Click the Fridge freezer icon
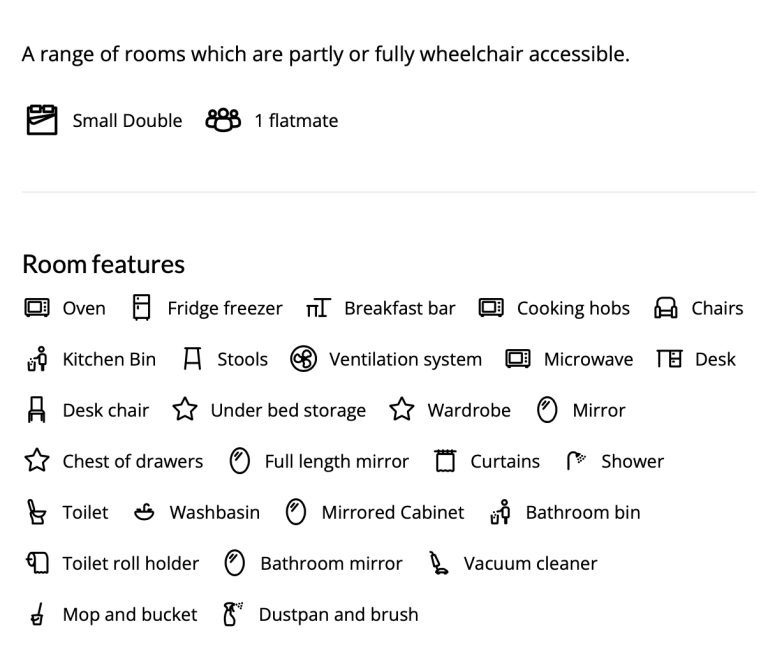 (x=142, y=308)
